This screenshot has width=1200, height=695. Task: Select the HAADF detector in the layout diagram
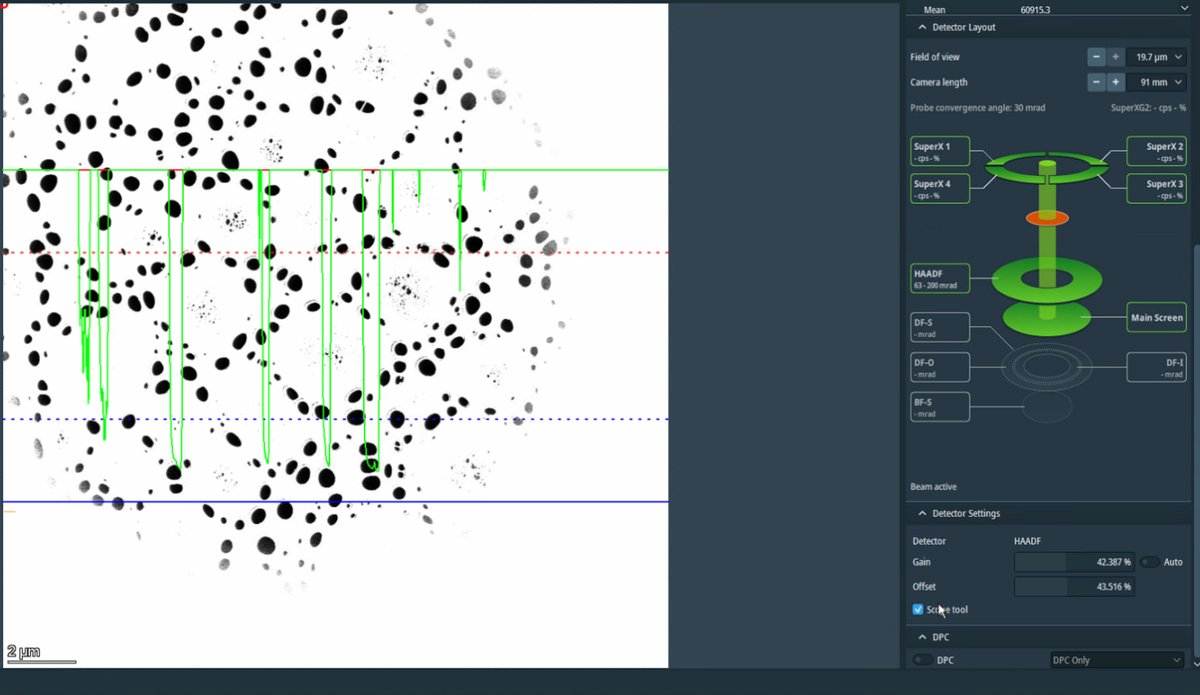939,278
